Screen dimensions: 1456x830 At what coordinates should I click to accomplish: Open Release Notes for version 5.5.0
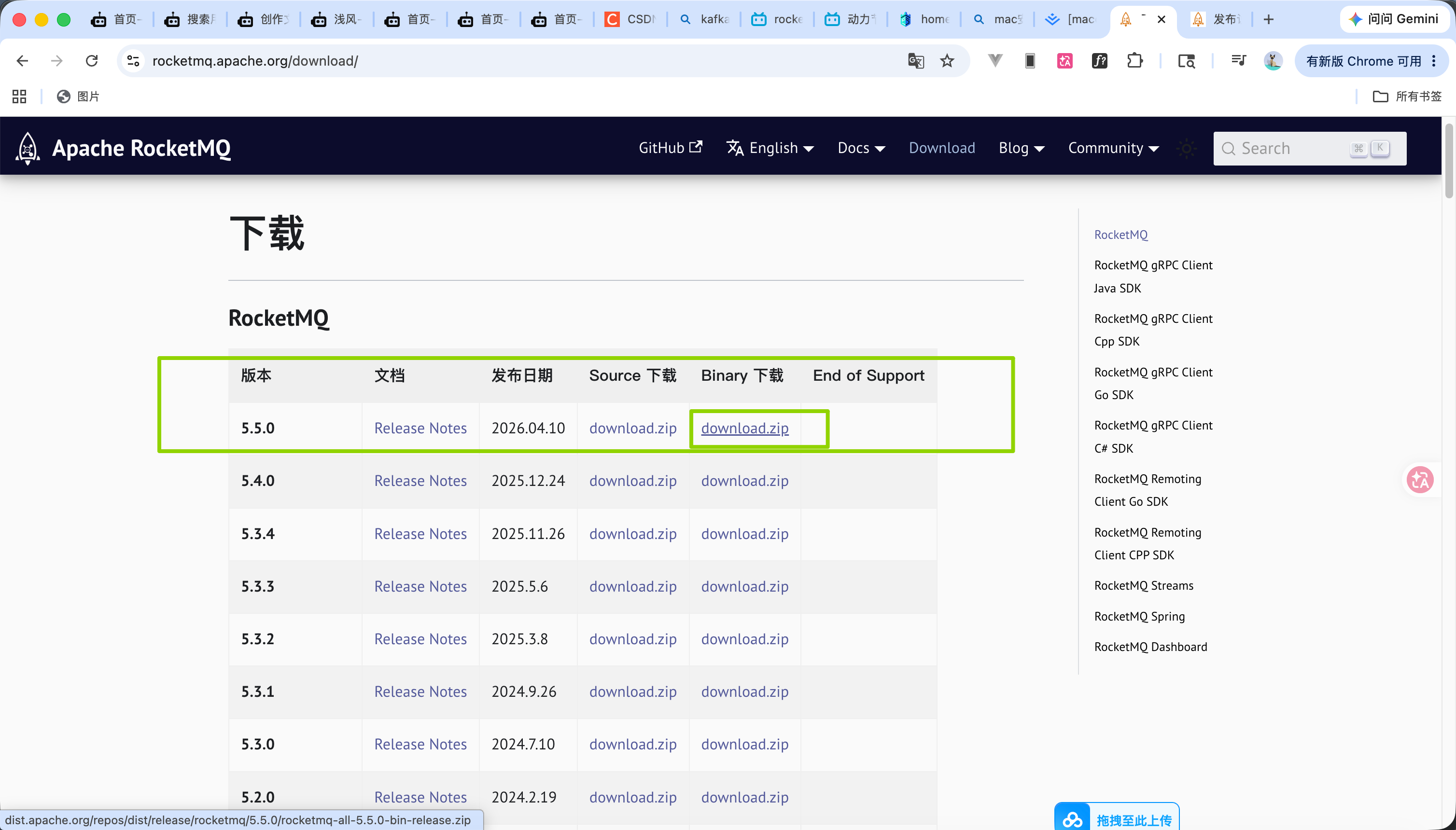(420, 428)
